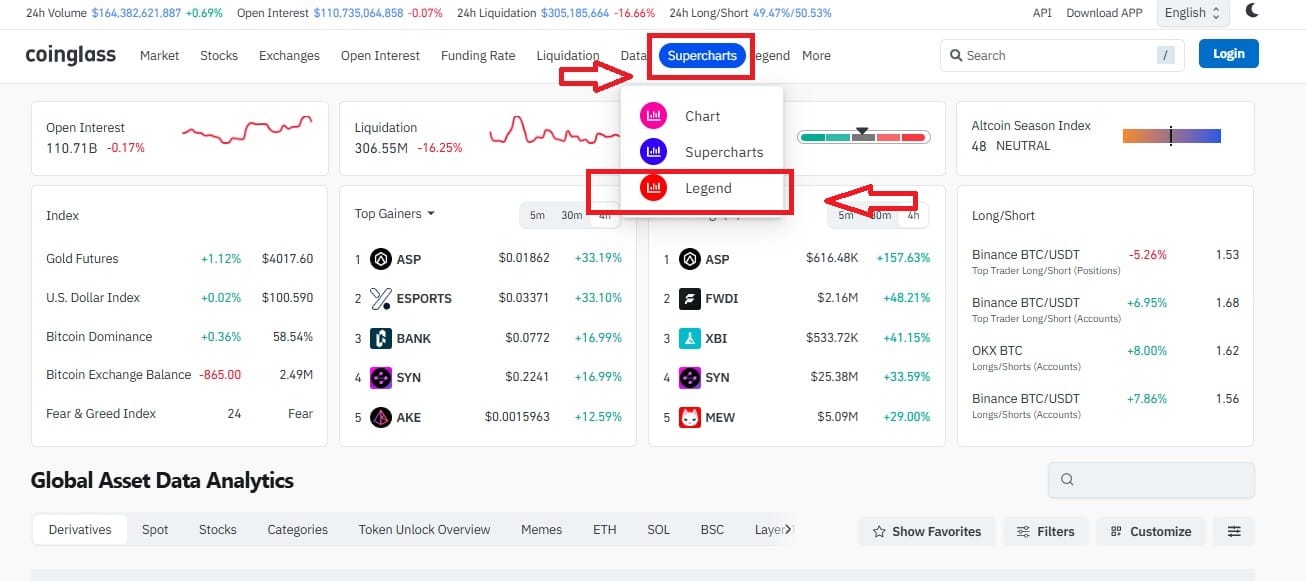Click the XBI flask coin icon

point(689,338)
